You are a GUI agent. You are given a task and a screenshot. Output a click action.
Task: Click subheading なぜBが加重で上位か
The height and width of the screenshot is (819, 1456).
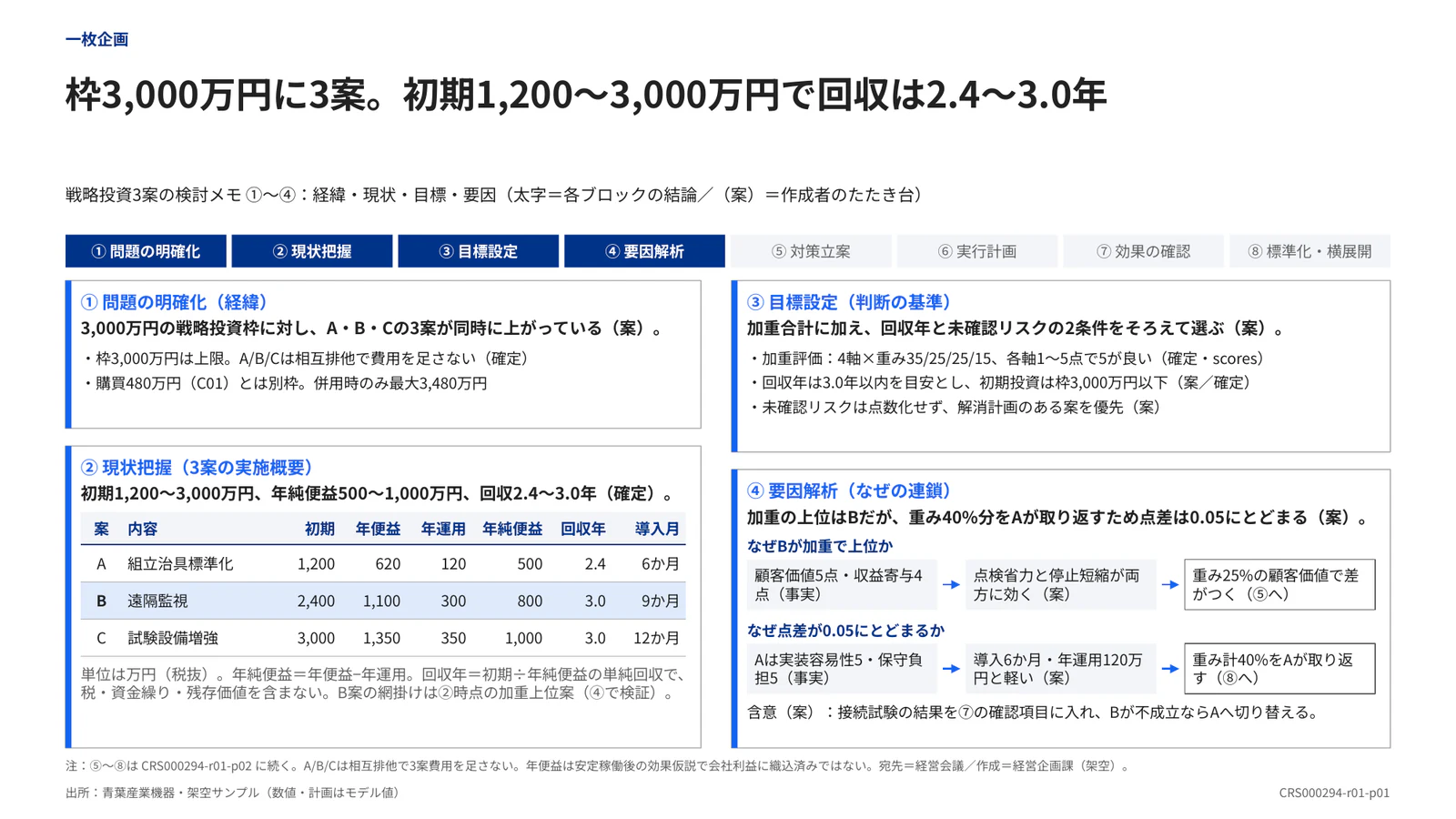(x=820, y=546)
